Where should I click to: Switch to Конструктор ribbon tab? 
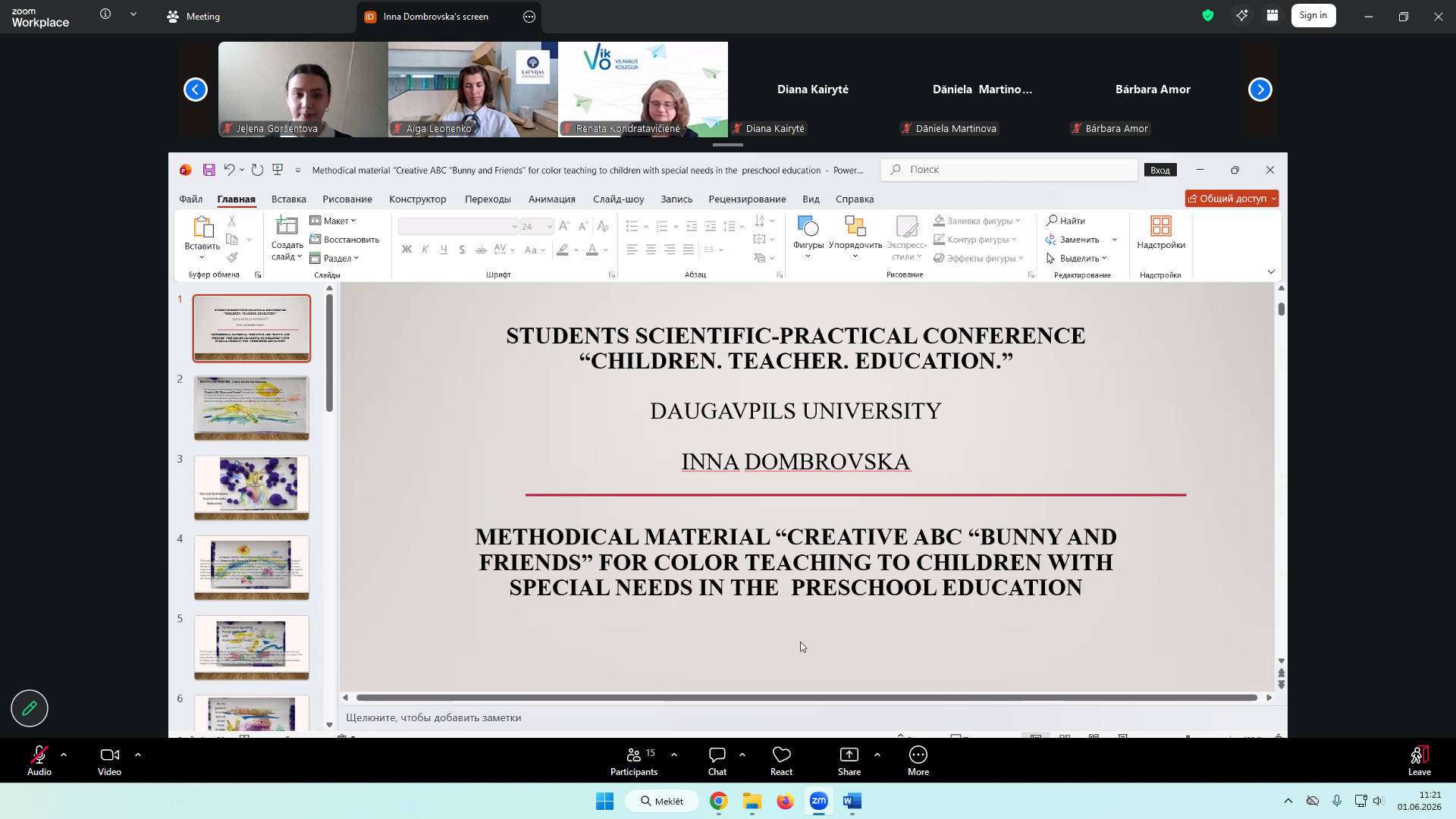[418, 199]
